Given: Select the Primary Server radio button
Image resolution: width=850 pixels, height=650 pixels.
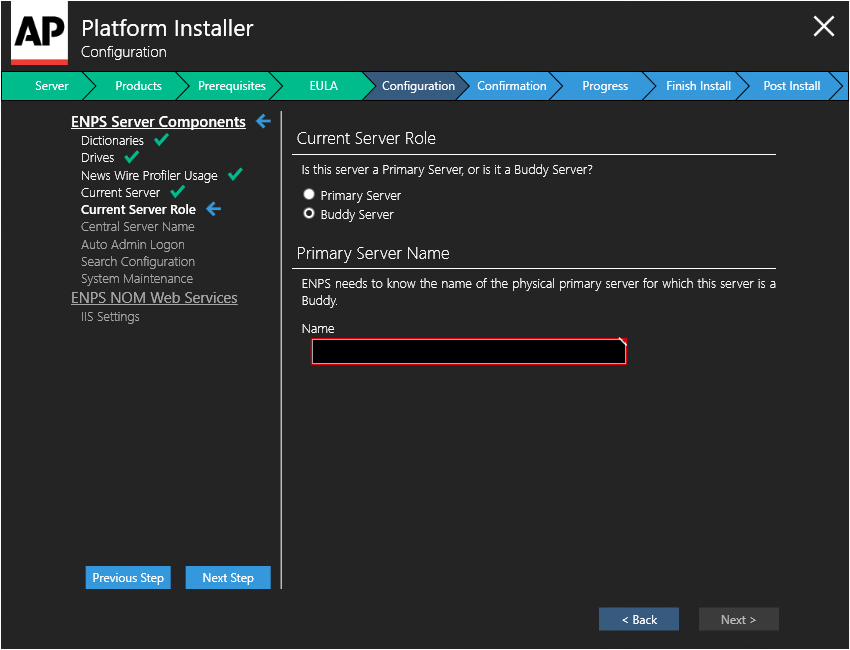Looking at the screenshot, I should tap(309, 194).
